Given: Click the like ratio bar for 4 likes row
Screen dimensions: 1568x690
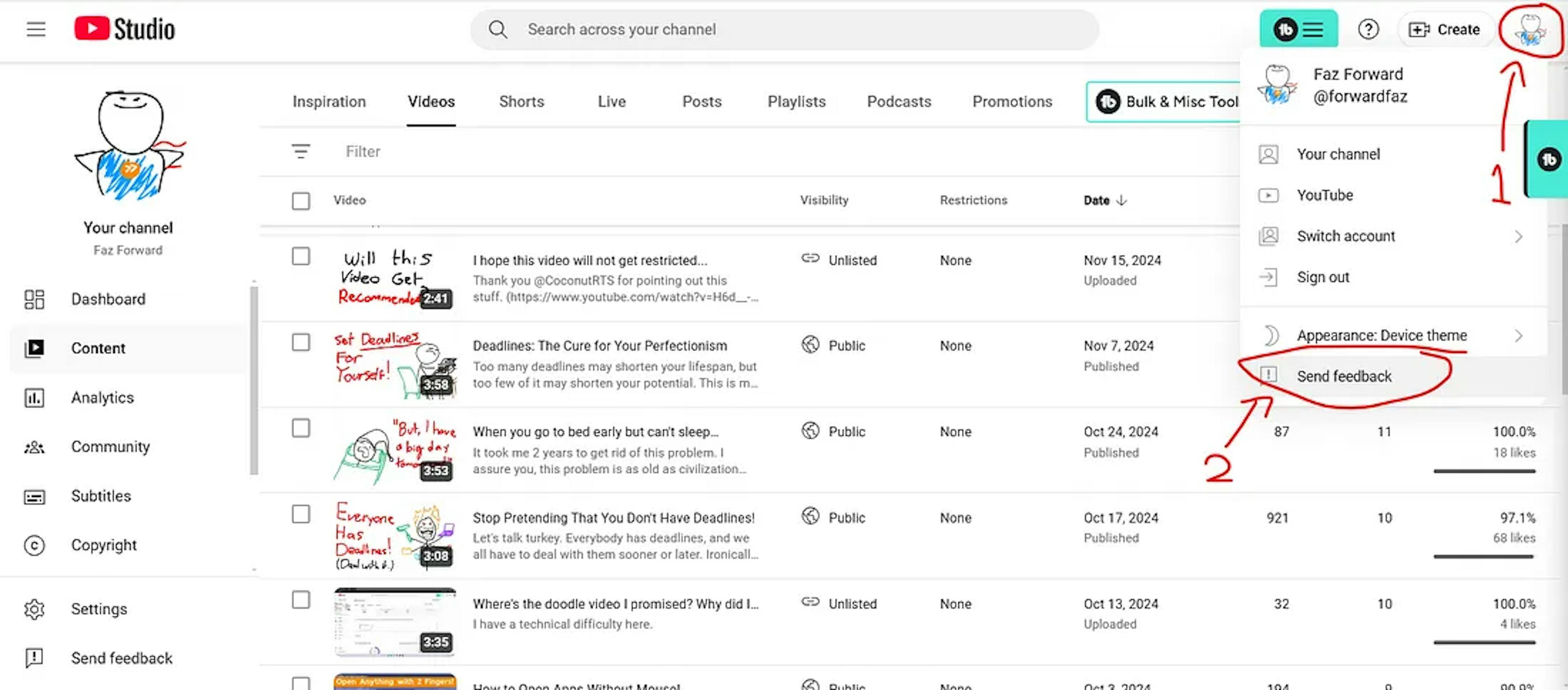Looking at the screenshot, I should pyautogui.click(x=1484, y=642).
